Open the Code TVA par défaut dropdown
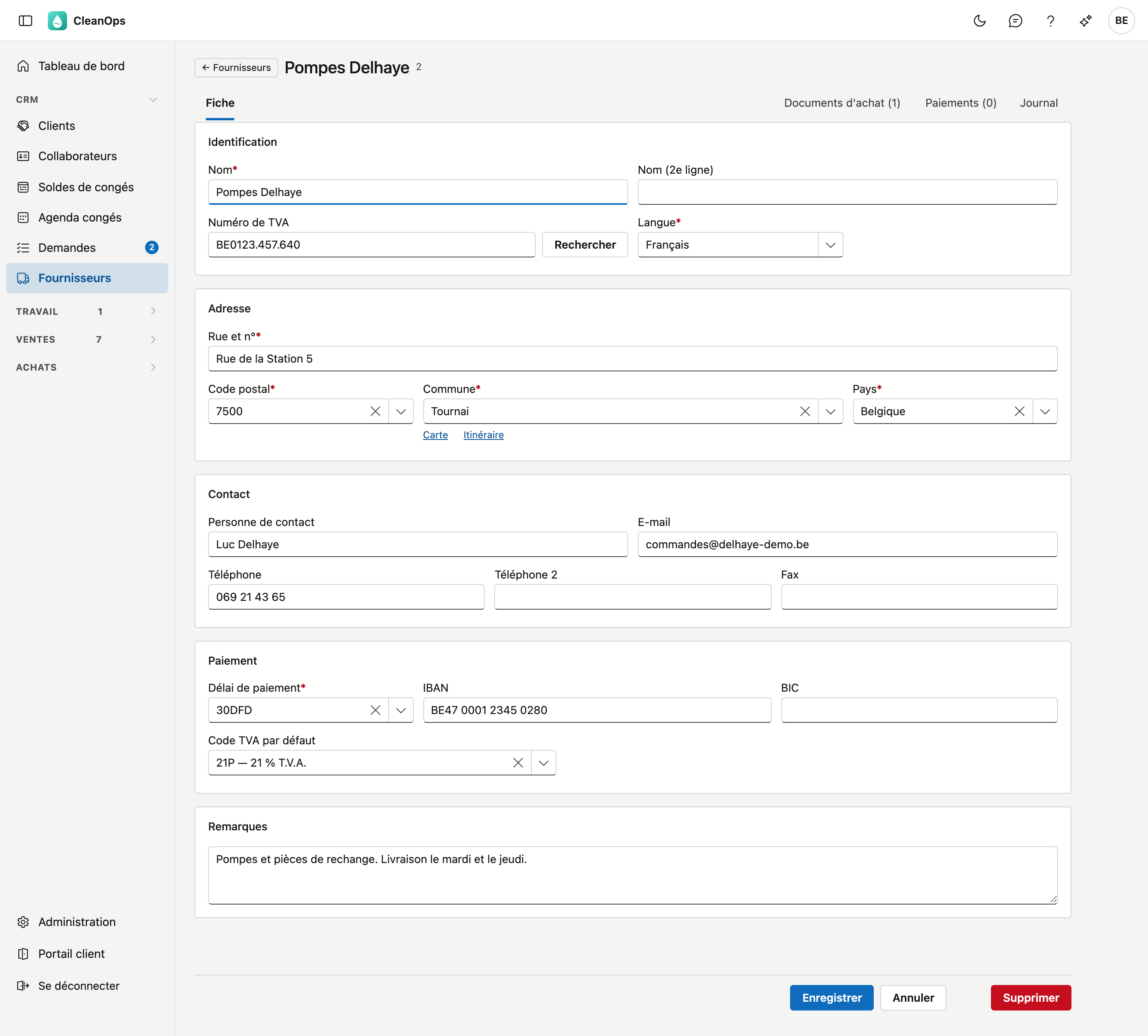 543,762
